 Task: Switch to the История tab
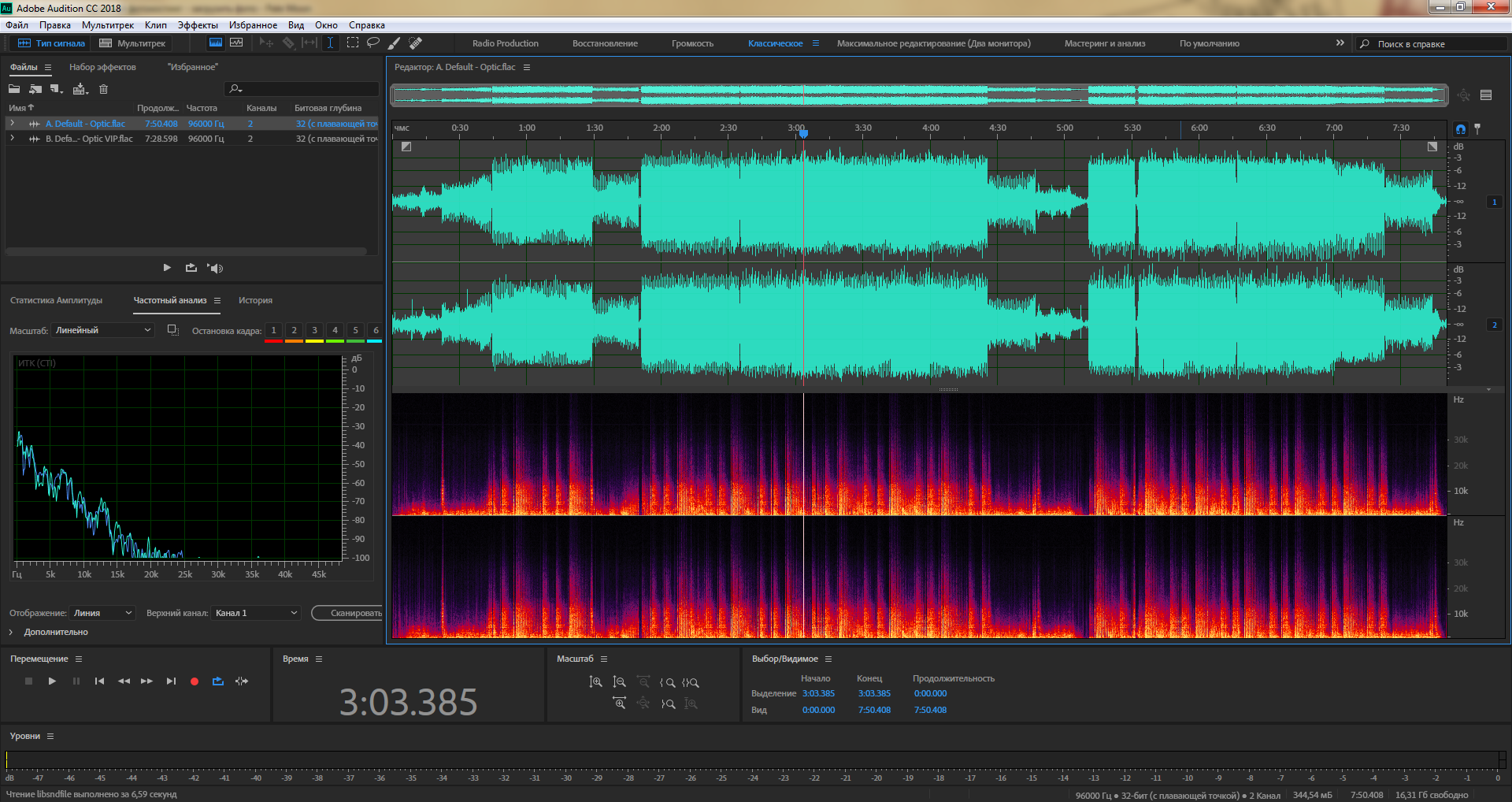pyautogui.click(x=255, y=300)
